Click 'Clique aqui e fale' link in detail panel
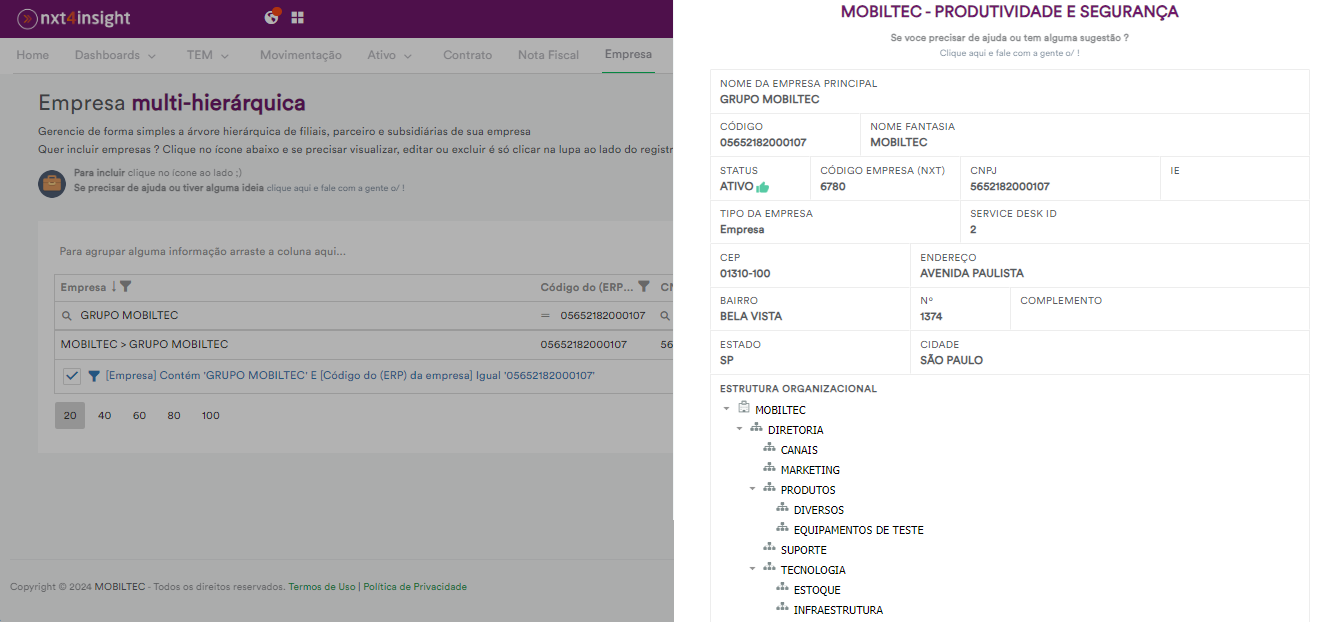The height and width of the screenshot is (622, 1335). [x=1009, y=52]
